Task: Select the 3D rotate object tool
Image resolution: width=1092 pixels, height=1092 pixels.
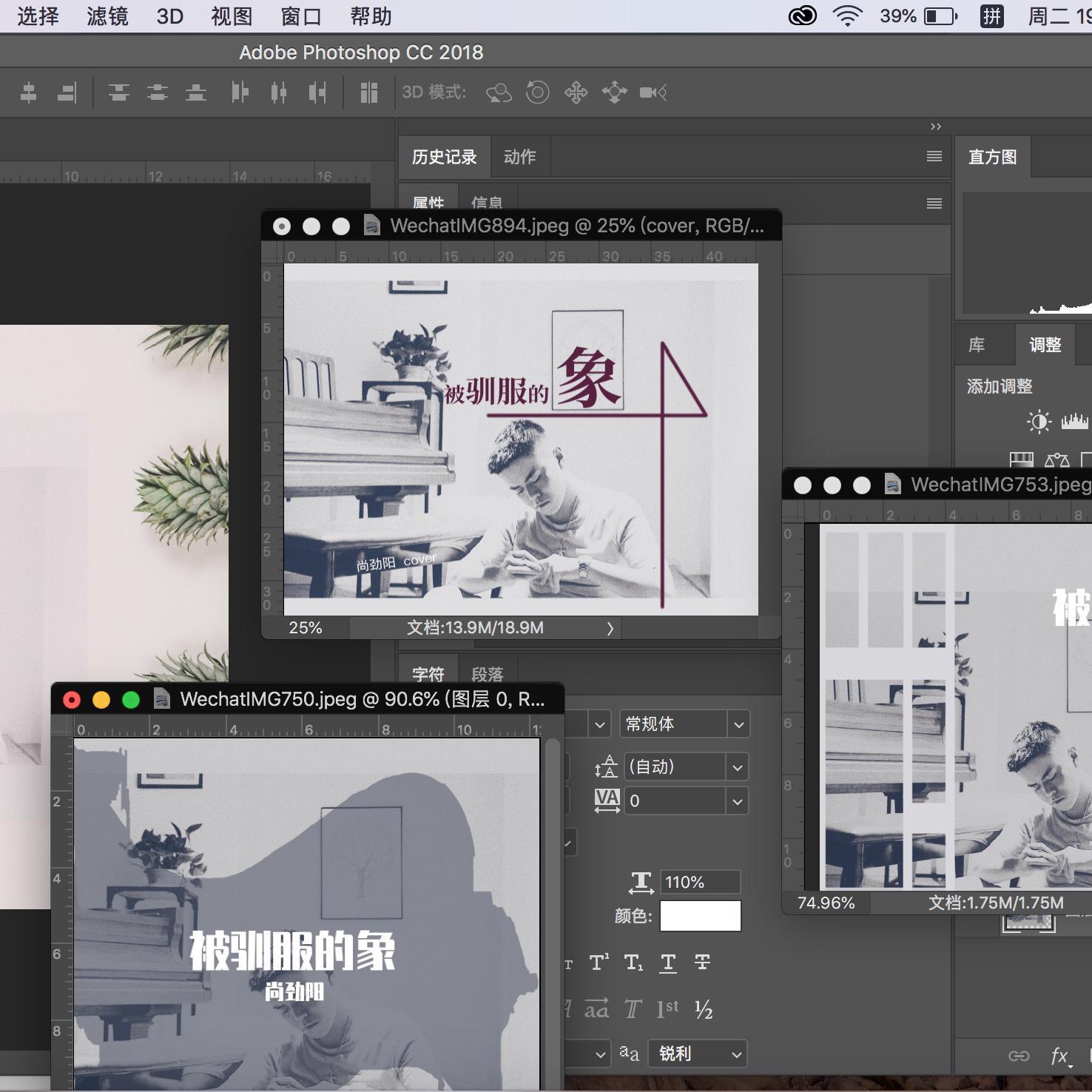Action: [x=499, y=92]
